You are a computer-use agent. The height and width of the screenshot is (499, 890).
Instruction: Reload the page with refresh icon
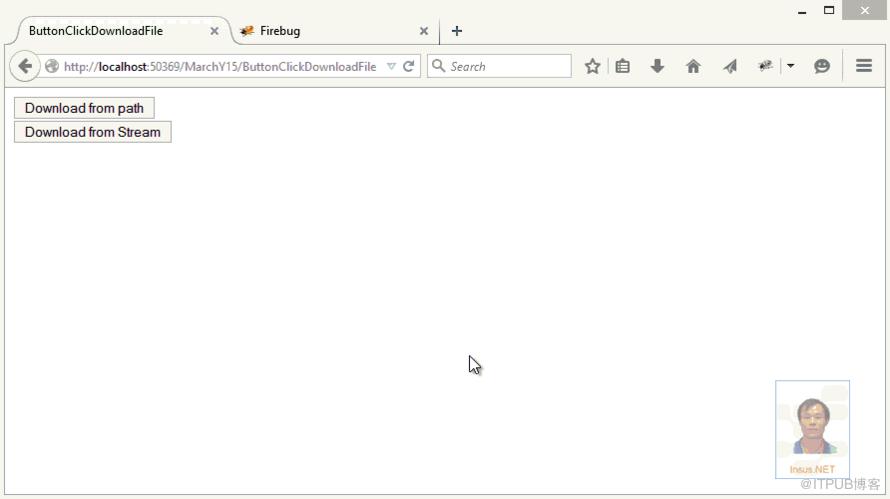pyautogui.click(x=408, y=66)
